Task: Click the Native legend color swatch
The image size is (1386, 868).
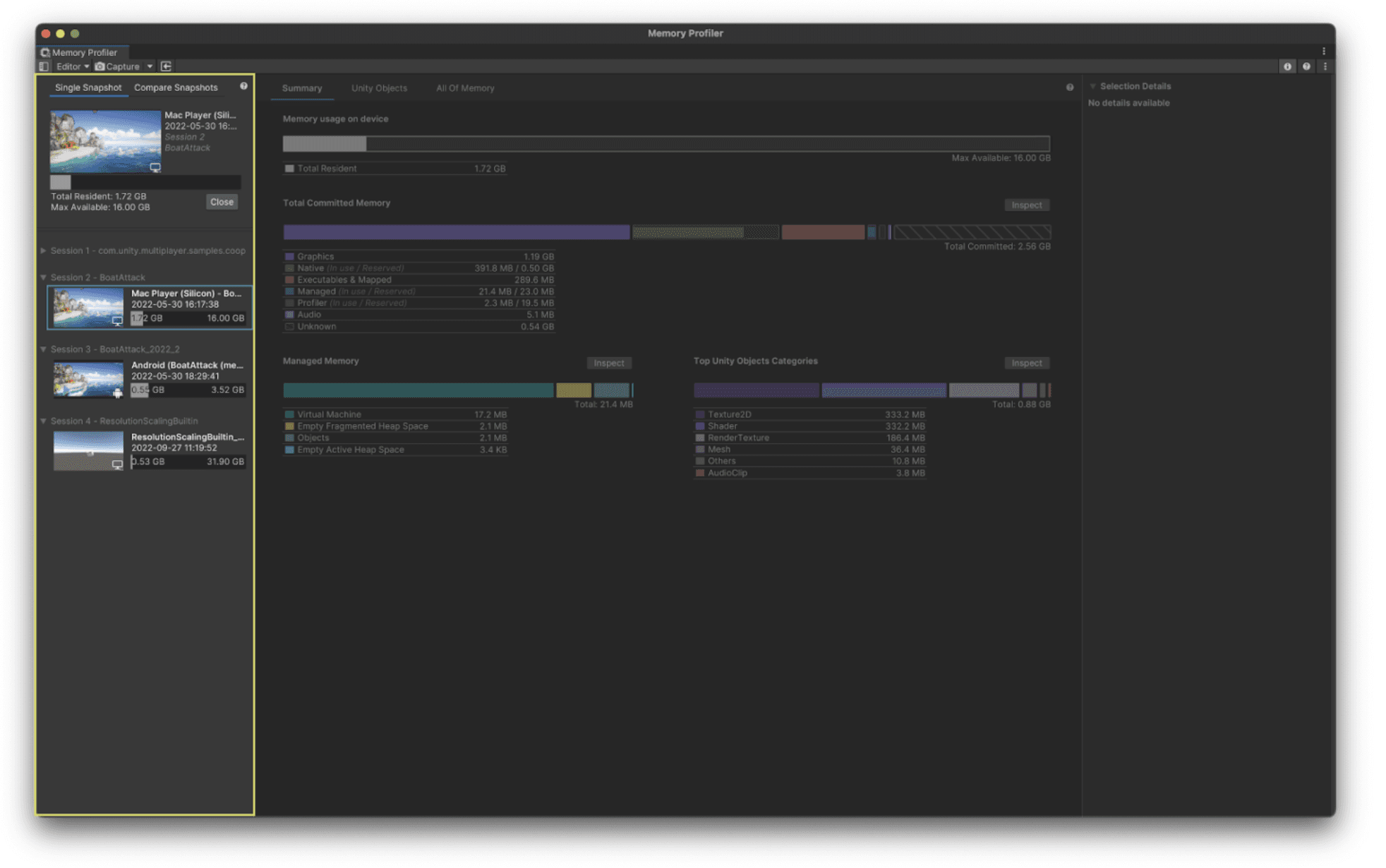Action: tap(289, 268)
